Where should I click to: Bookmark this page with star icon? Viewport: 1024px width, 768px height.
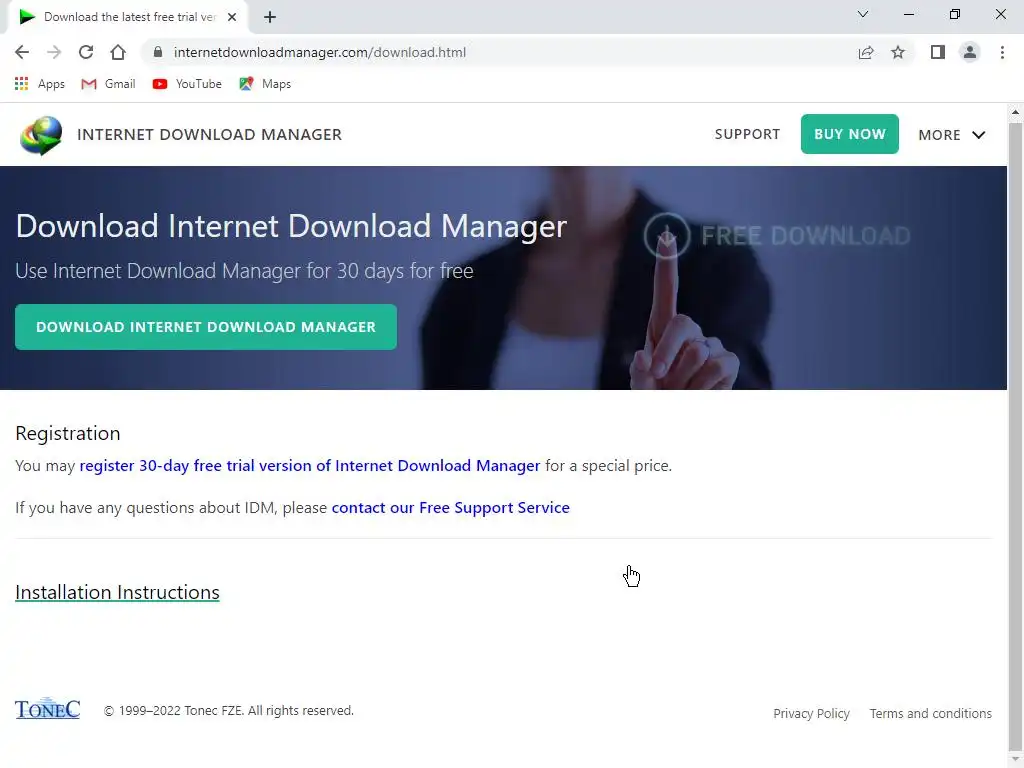(898, 52)
